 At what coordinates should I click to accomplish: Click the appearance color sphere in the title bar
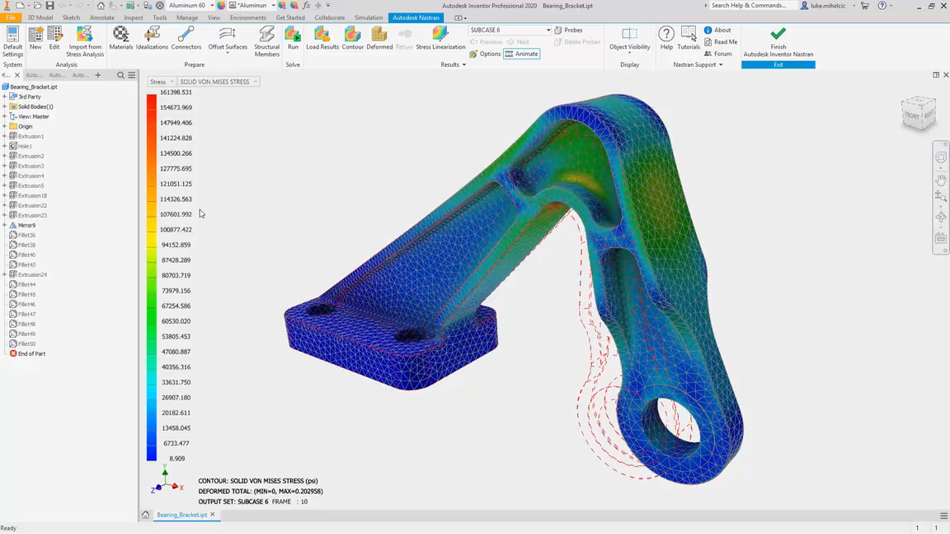[221, 5]
